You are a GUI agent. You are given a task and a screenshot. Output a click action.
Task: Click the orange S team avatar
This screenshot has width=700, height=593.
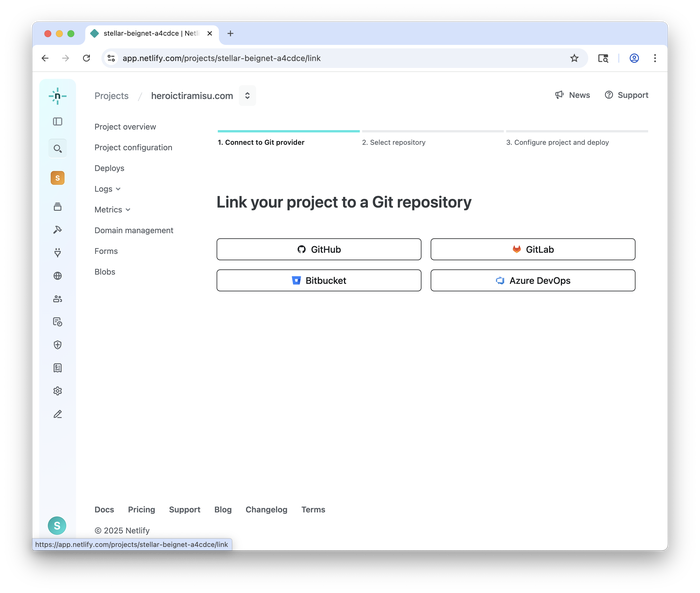[x=58, y=178]
